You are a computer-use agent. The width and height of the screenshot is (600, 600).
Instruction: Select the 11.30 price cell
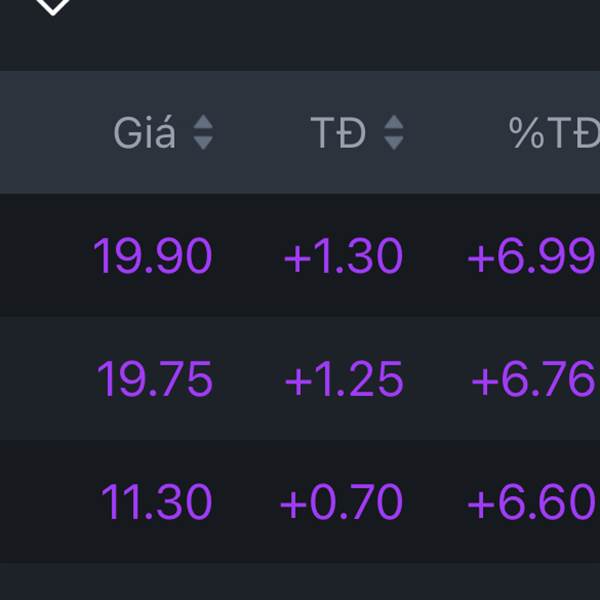click(x=156, y=502)
